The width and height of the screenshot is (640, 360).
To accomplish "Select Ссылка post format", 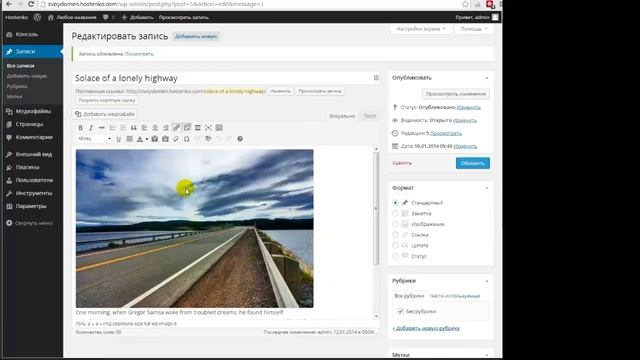I will point(395,234).
